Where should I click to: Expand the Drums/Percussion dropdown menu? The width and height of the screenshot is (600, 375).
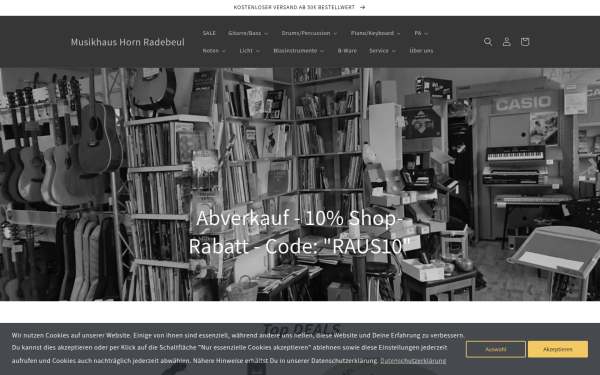pyautogui.click(x=309, y=33)
